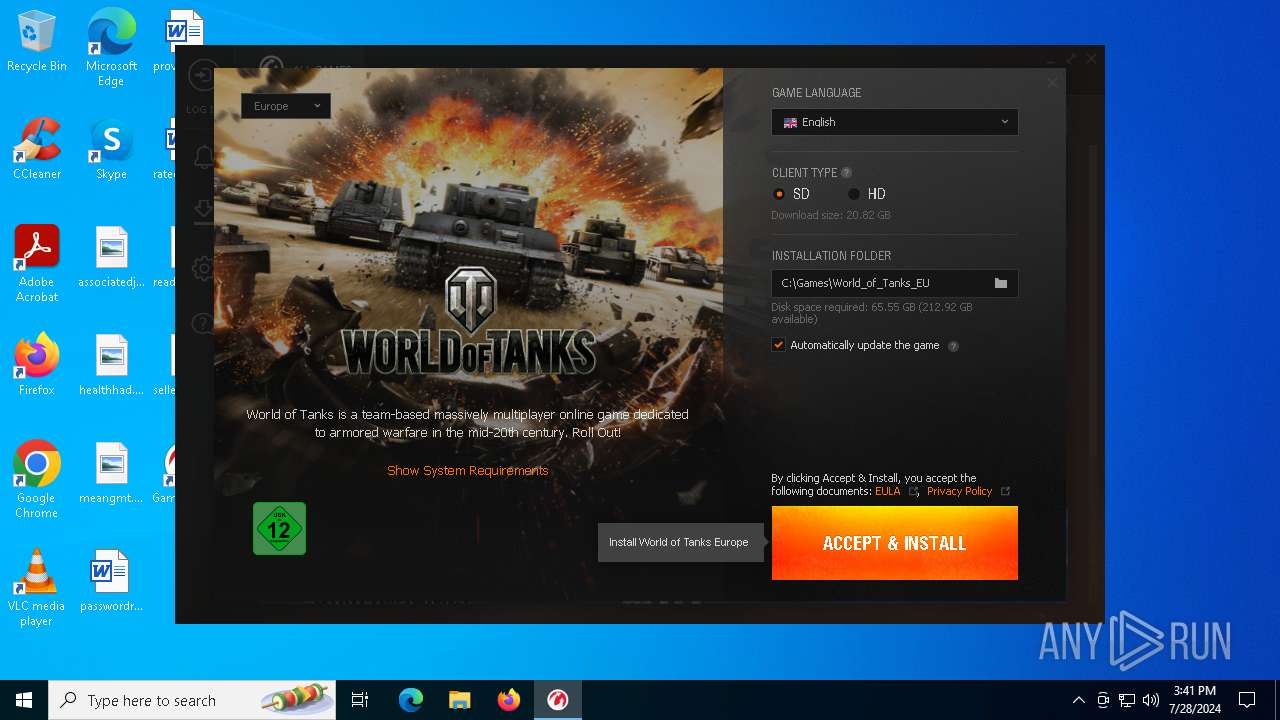Click the network tray icon
The height and width of the screenshot is (720, 1280).
1127,700
